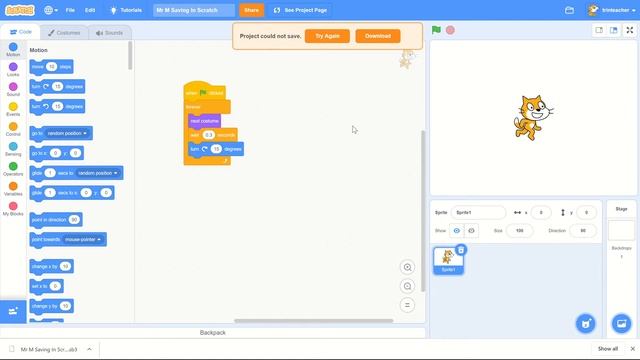Click the sprite x position field
This screenshot has width=640, height=360.
pos(541,213)
